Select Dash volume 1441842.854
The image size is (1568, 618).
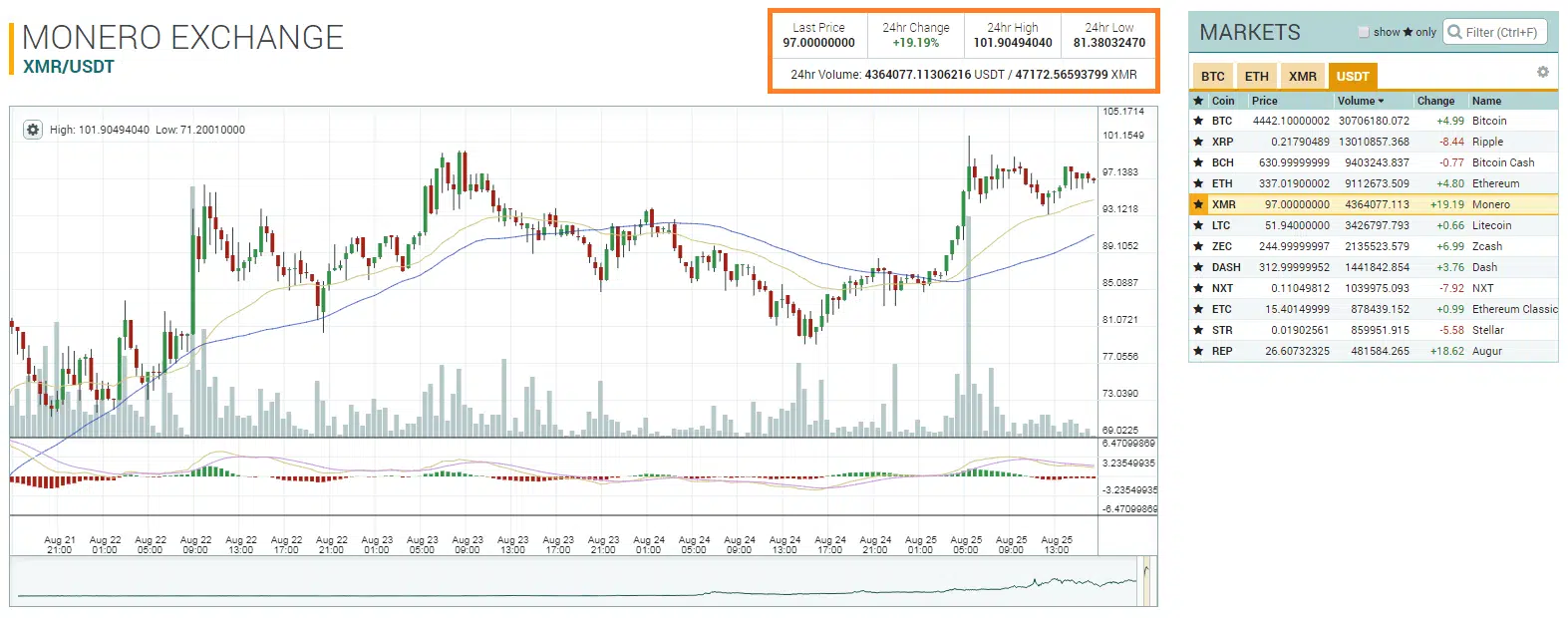[x=1377, y=267]
